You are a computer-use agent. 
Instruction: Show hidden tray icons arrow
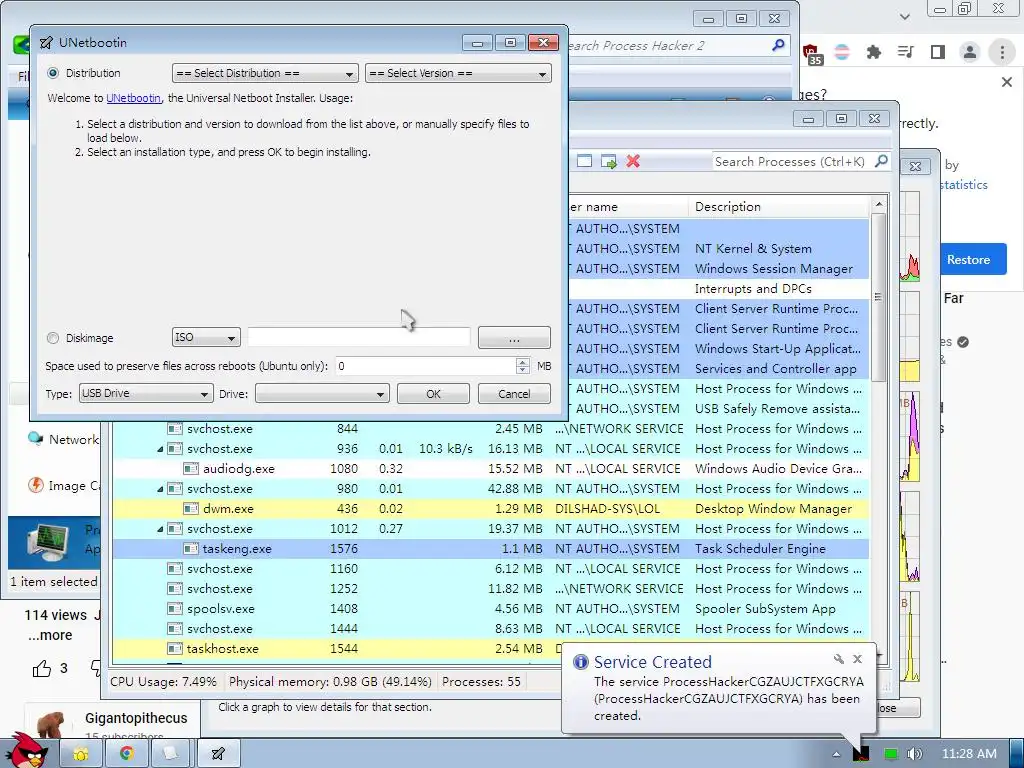click(x=837, y=754)
